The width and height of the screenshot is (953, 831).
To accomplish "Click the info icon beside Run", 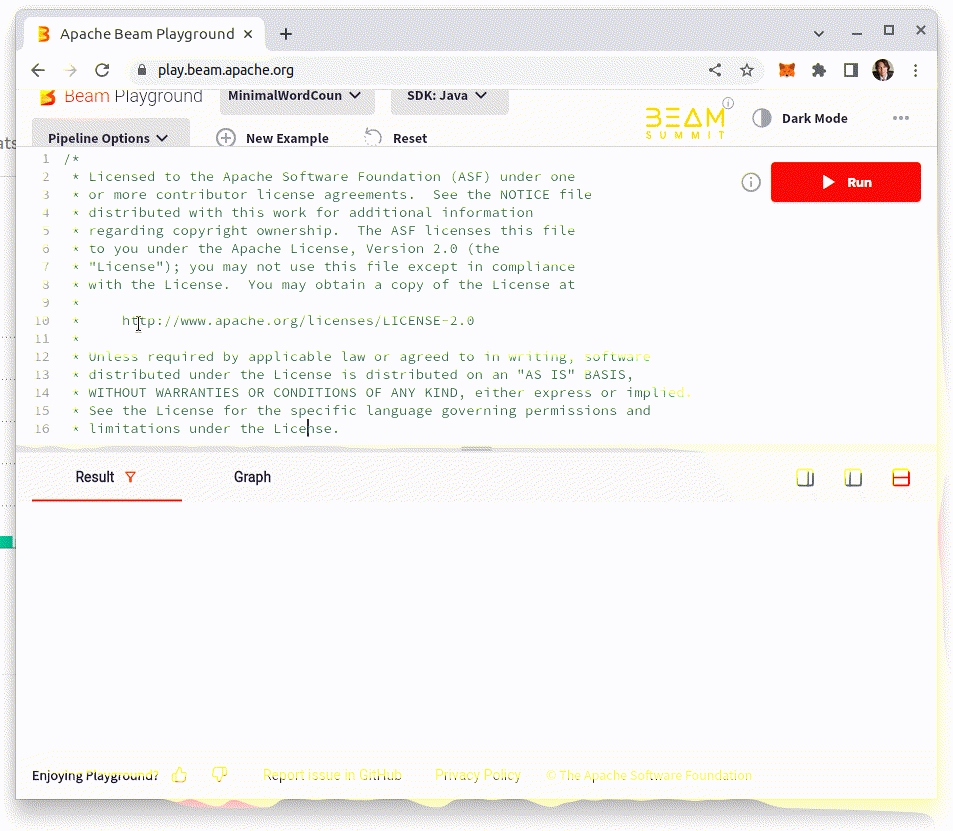I will (751, 182).
